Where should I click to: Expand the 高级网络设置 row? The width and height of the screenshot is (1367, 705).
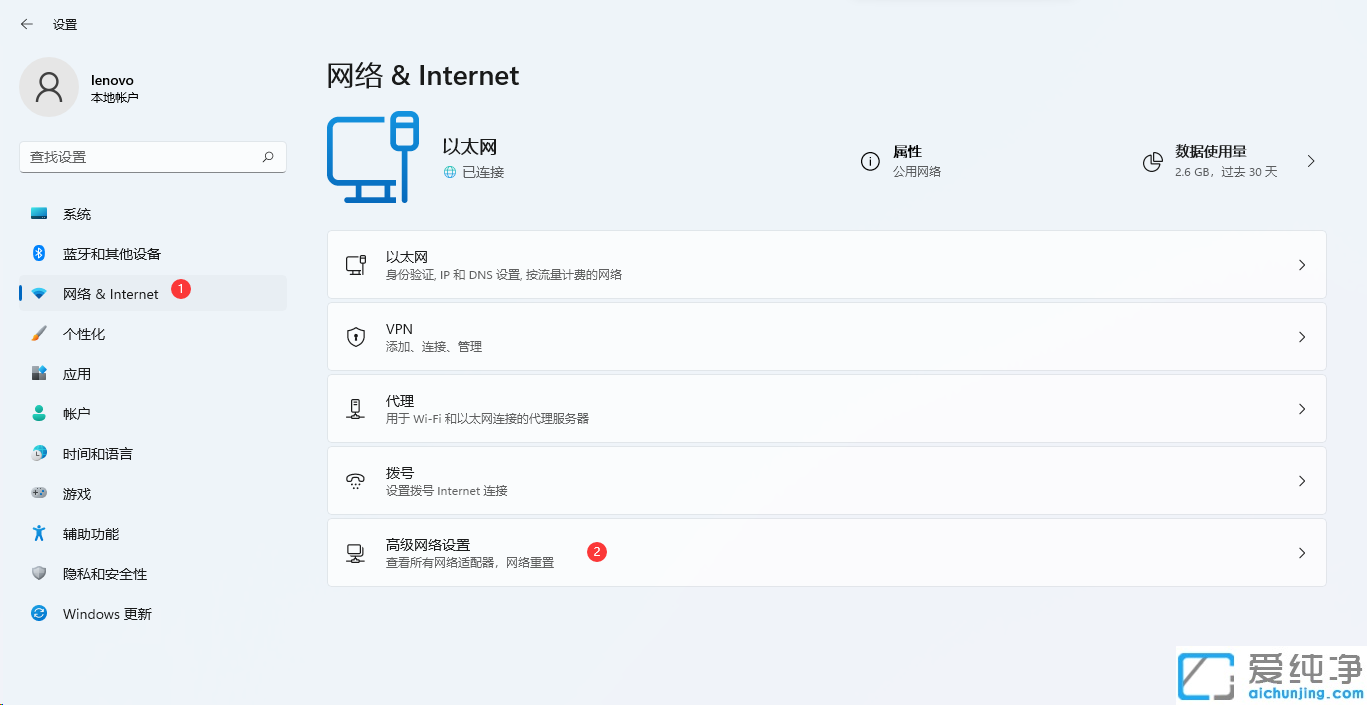826,552
